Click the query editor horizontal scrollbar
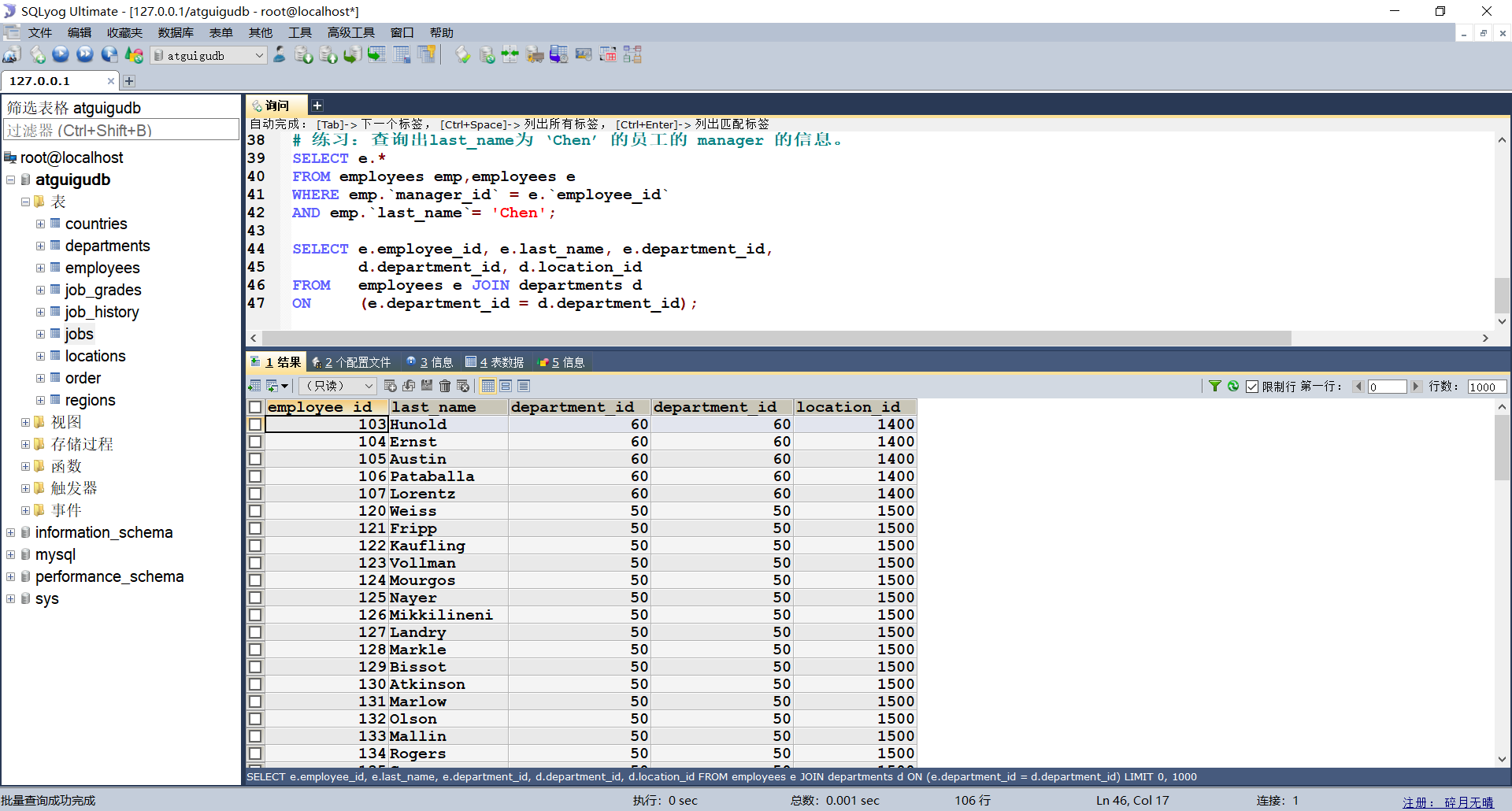This screenshot has height=811, width=1512. 776,338
